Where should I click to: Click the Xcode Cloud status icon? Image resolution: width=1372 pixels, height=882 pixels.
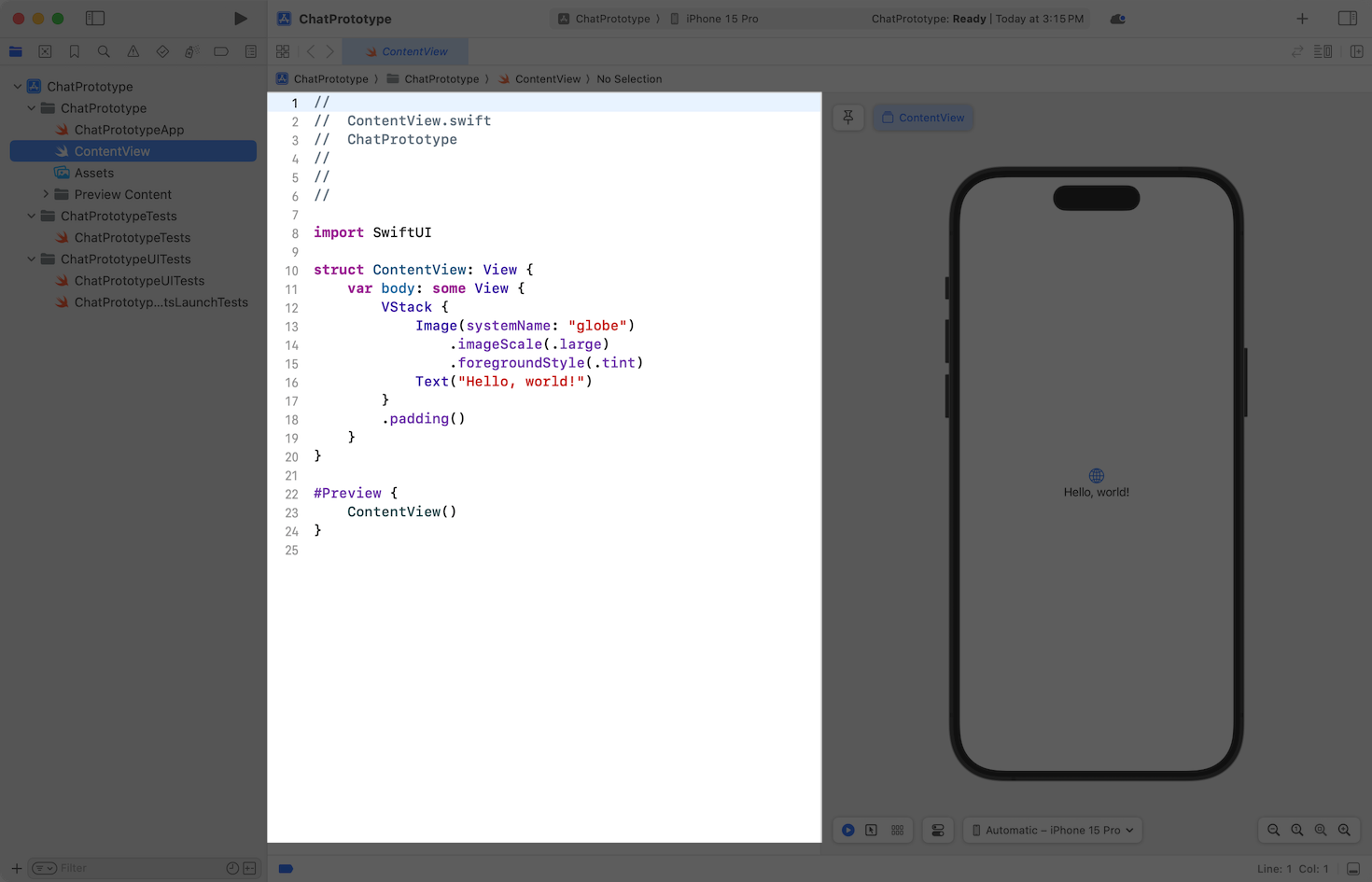pos(1117,19)
